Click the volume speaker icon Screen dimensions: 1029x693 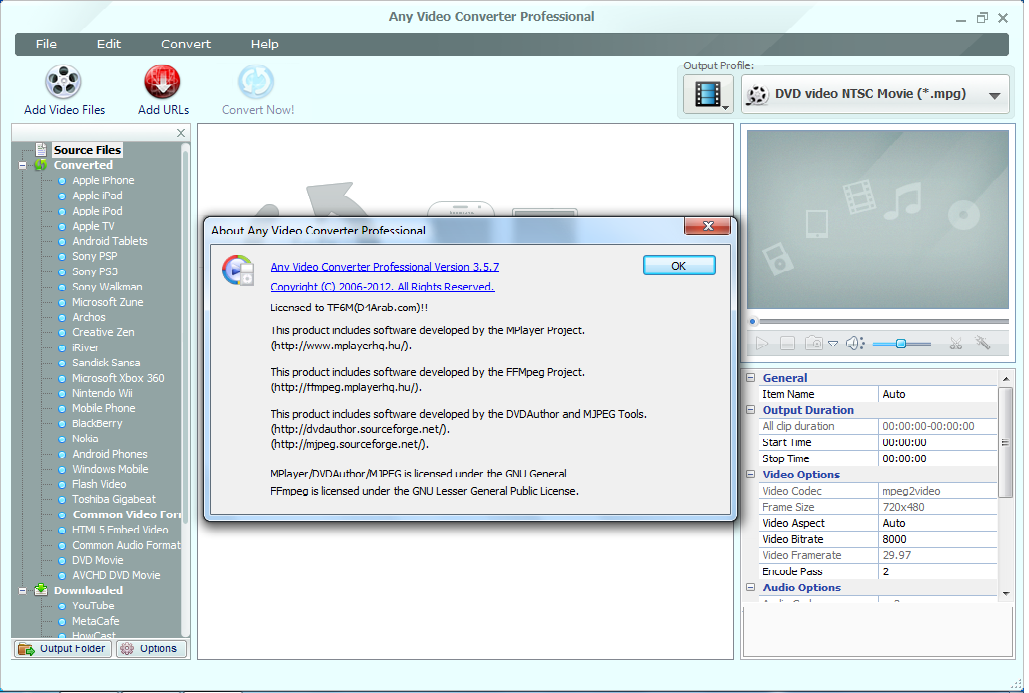(854, 343)
